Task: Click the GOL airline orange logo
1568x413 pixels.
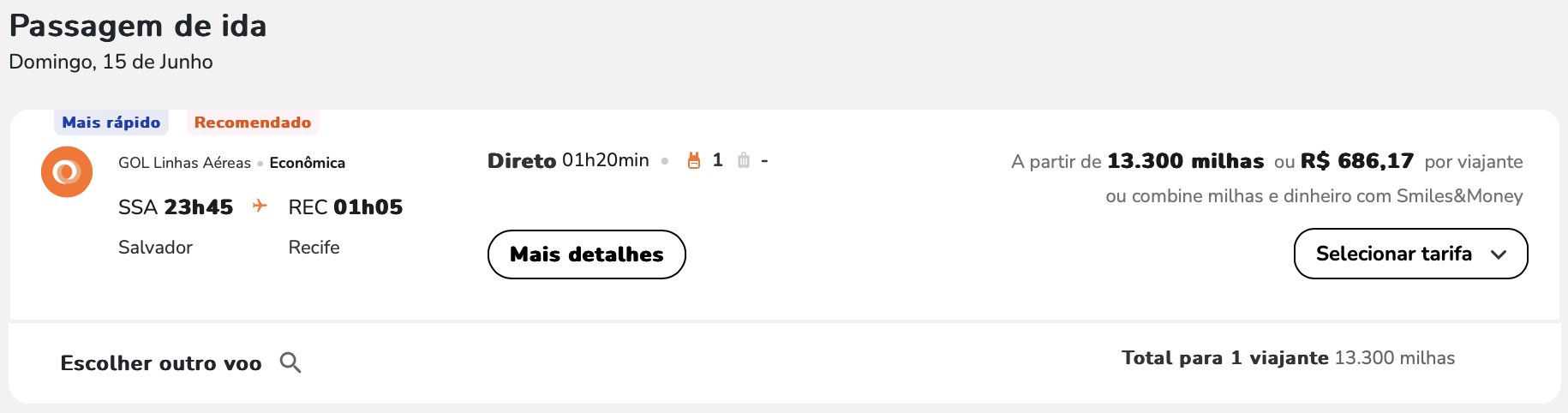Action: click(x=67, y=172)
